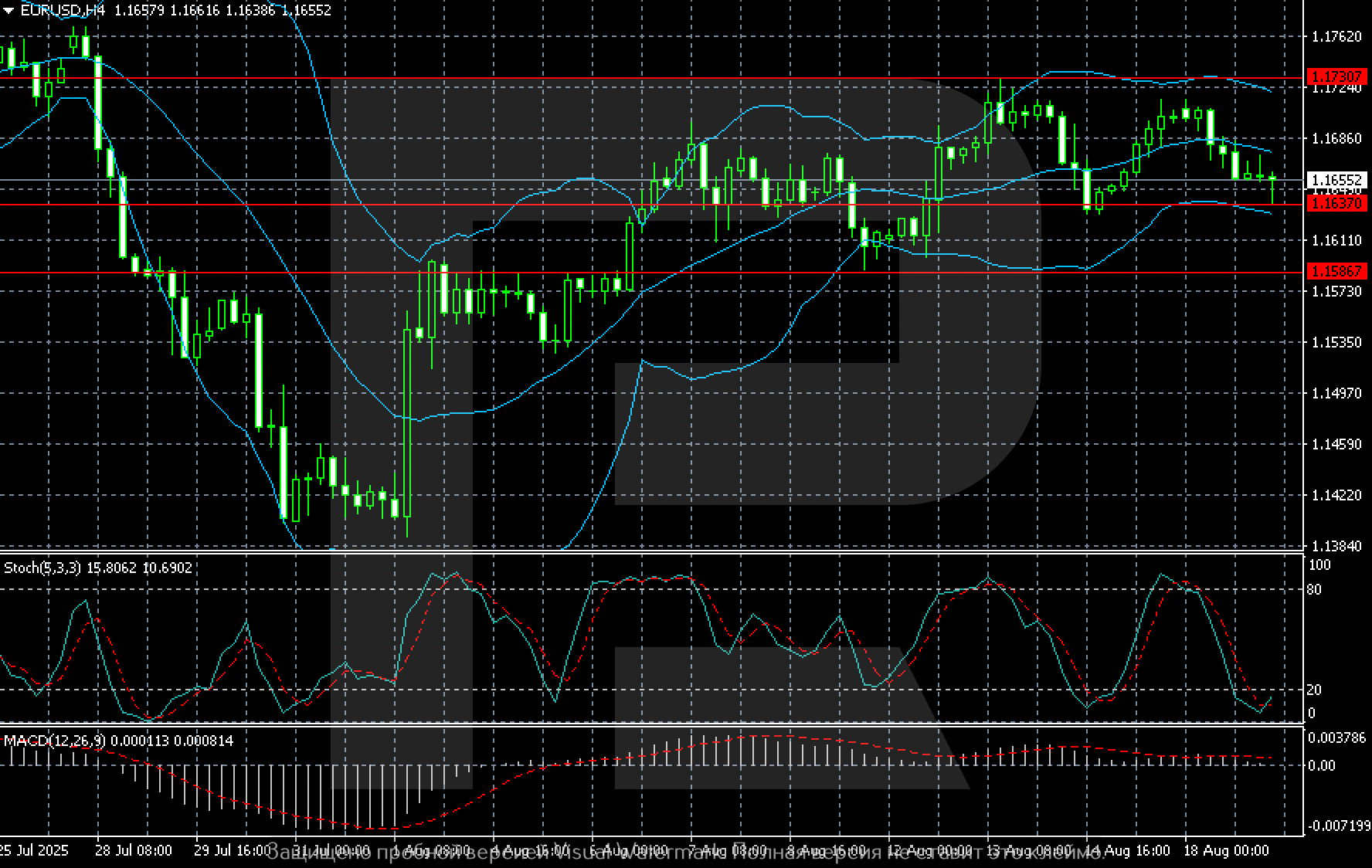Click the 1.13840 price scale label
Image resolution: width=1372 pixels, height=868 pixels.
1336,546
